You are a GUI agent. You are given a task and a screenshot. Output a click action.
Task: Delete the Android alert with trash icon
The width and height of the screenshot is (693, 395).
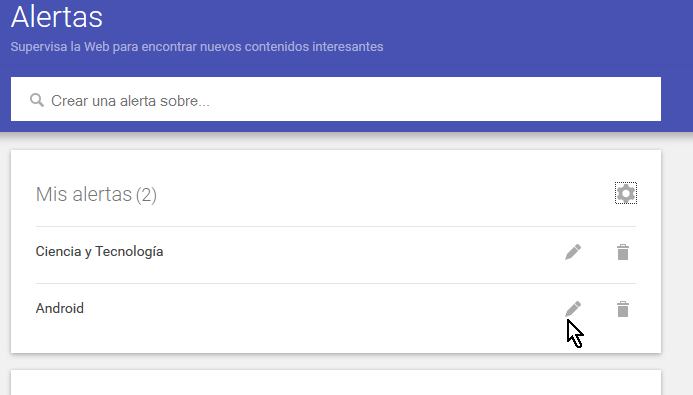[623, 309]
